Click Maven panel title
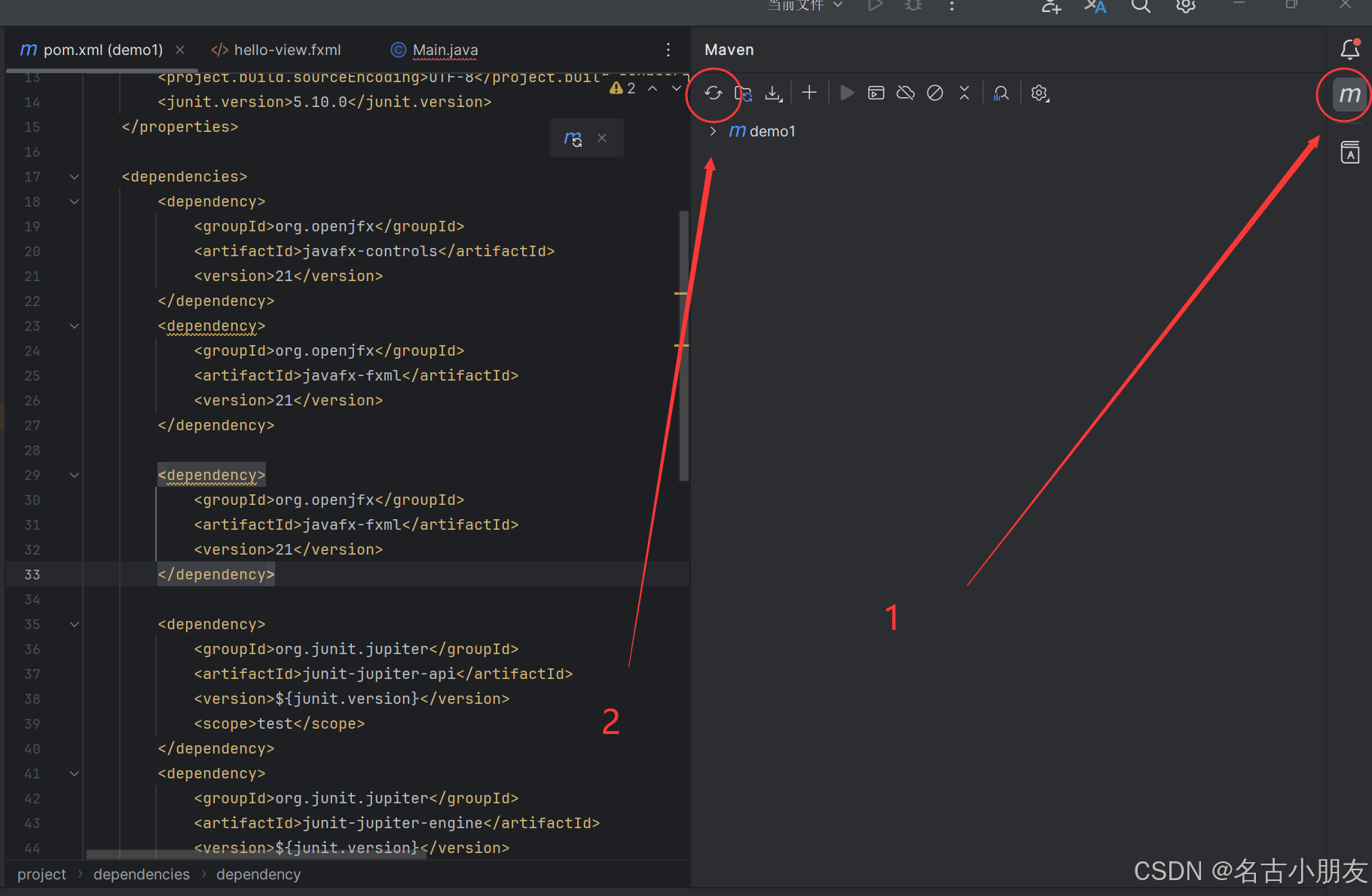The height and width of the screenshot is (896, 1372). [x=729, y=50]
